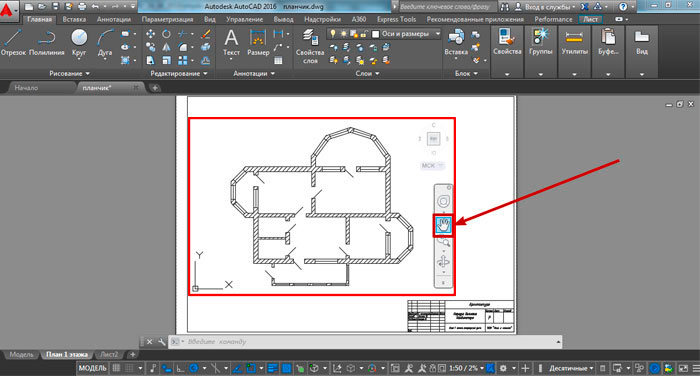The width and height of the screenshot is (700, 376).
Task: Toggle the МОДЕЛЬ space button in status bar
Action: tap(93, 368)
